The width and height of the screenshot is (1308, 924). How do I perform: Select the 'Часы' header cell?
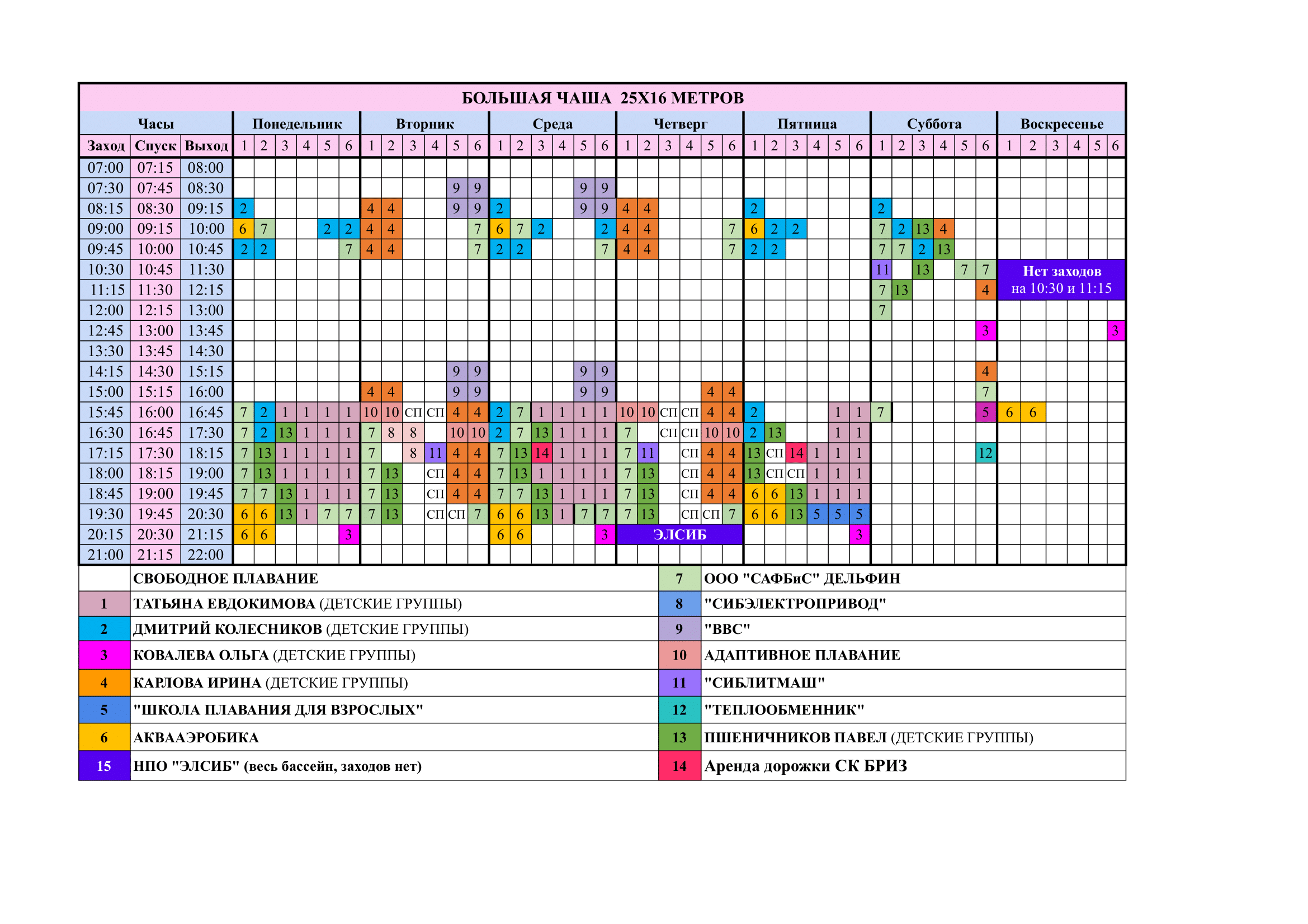[x=156, y=124]
